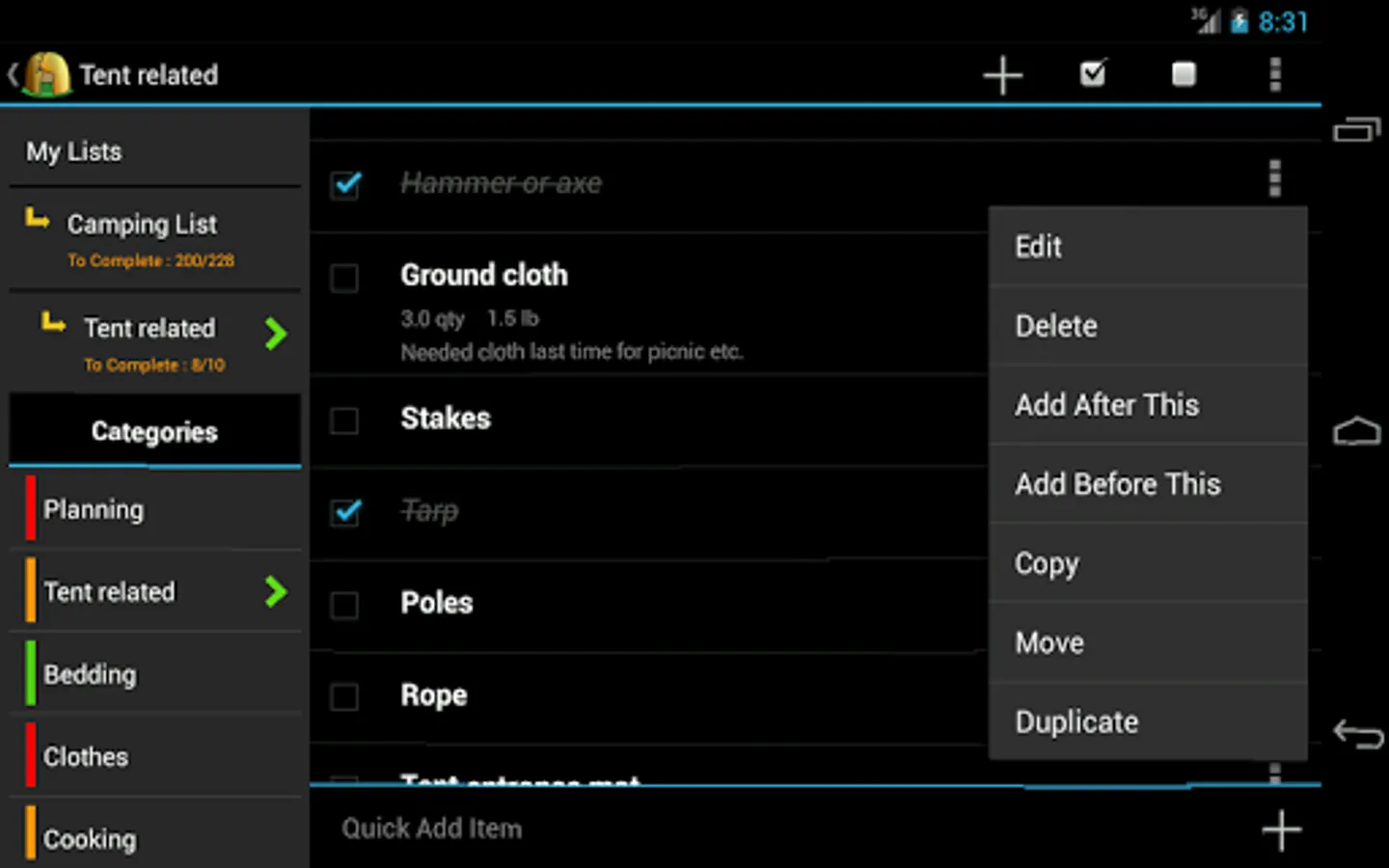Screen dimensions: 1389x868
Task: Select the Bedding category
Action: (154, 674)
